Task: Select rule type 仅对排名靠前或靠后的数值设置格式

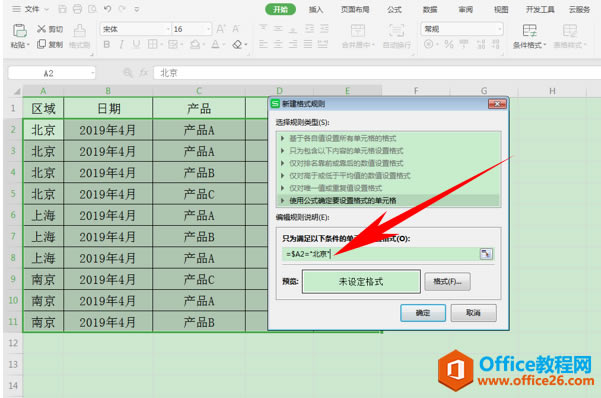Action: tap(346, 163)
